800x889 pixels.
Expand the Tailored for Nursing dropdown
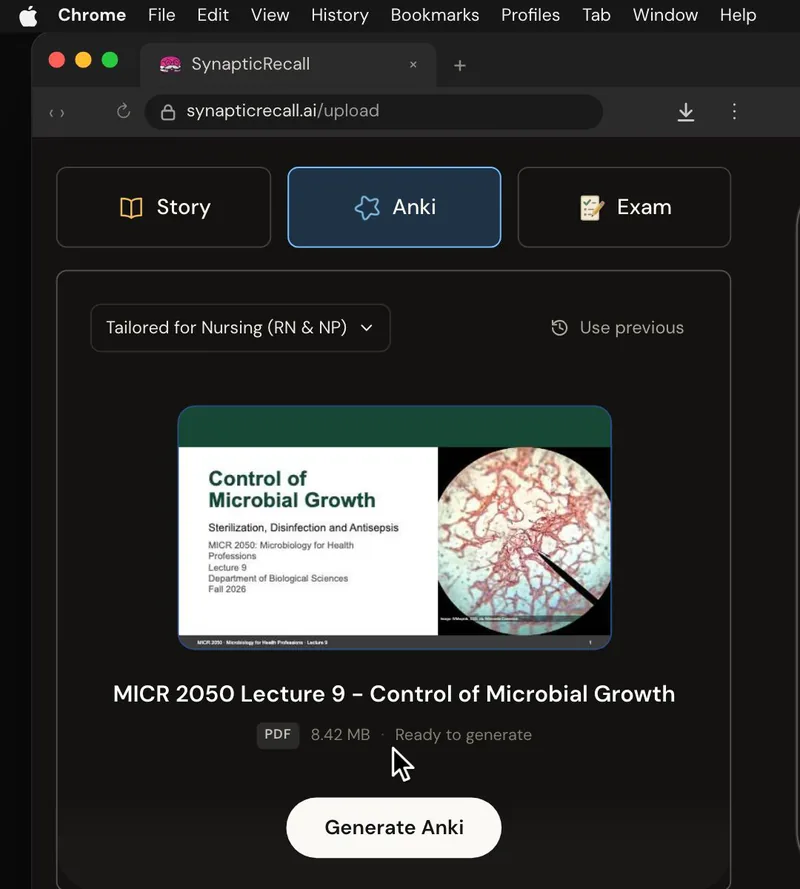240,328
